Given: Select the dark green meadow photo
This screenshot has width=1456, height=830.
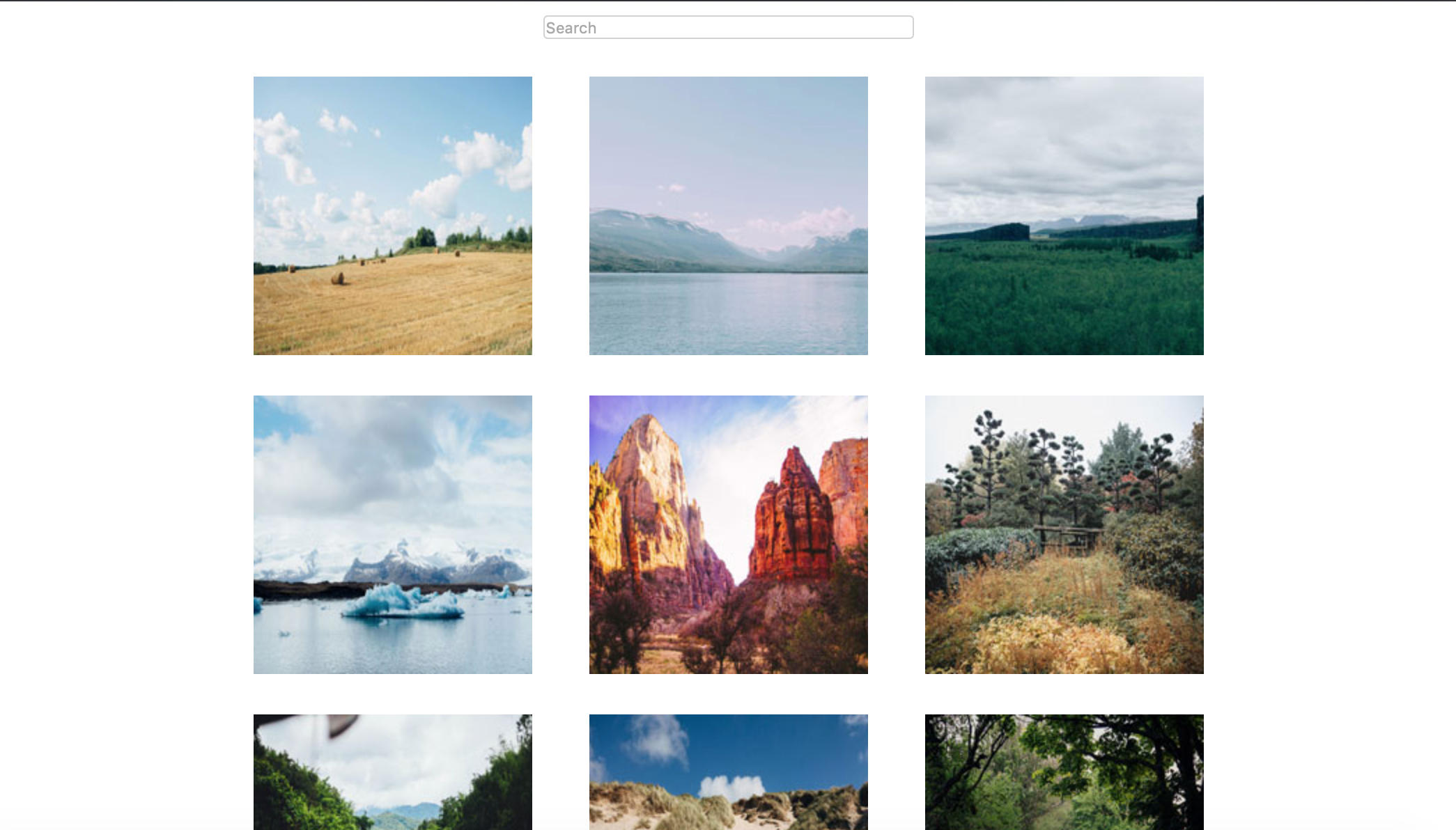Looking at the screenshot, I should click(1064, 216).
